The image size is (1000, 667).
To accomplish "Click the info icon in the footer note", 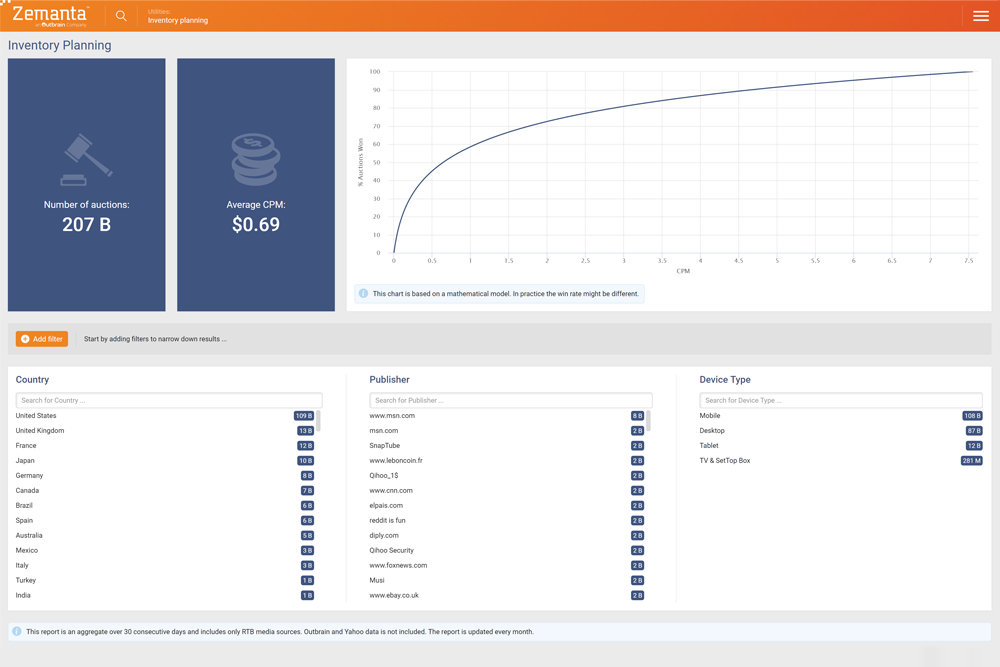I will pos(16,631).
